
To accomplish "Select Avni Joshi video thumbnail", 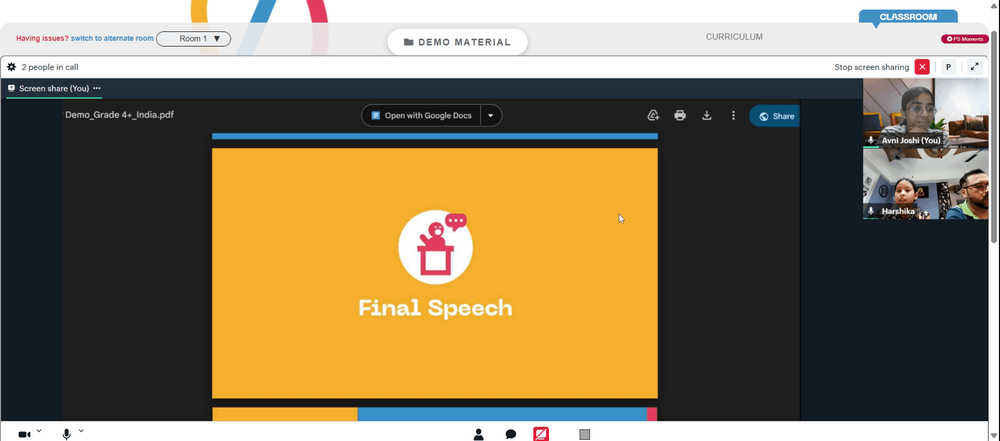I will point(925,113).
